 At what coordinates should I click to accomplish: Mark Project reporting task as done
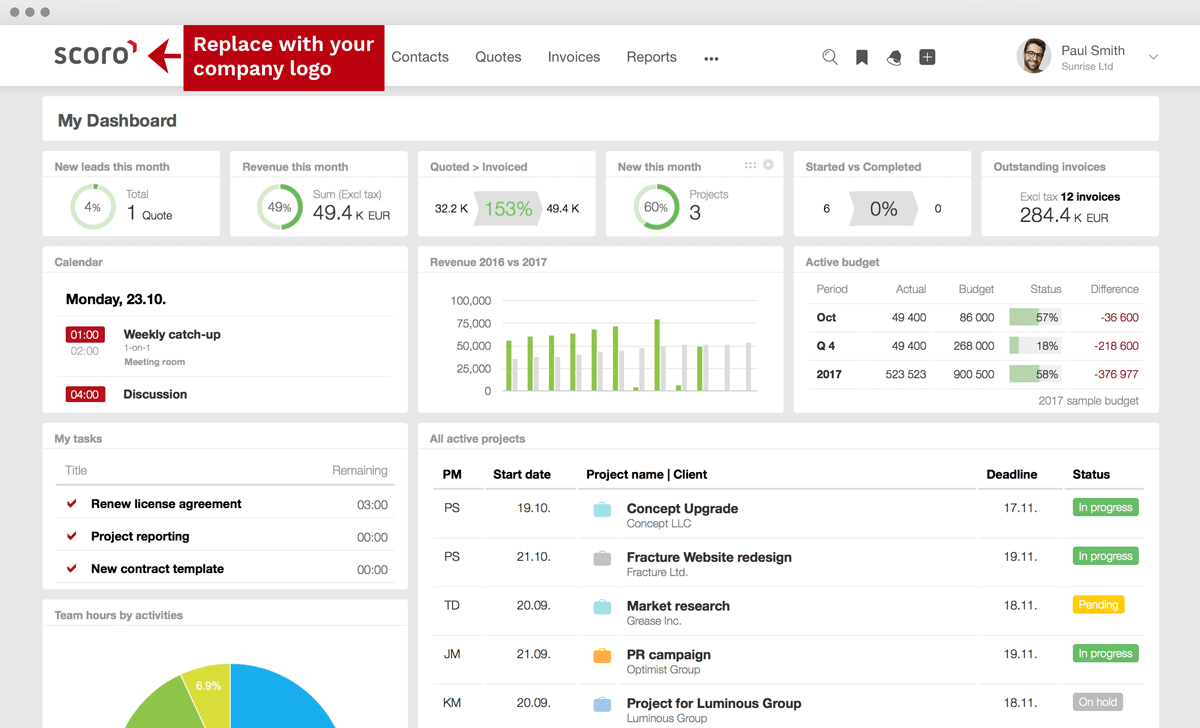(x=72, y=536)
